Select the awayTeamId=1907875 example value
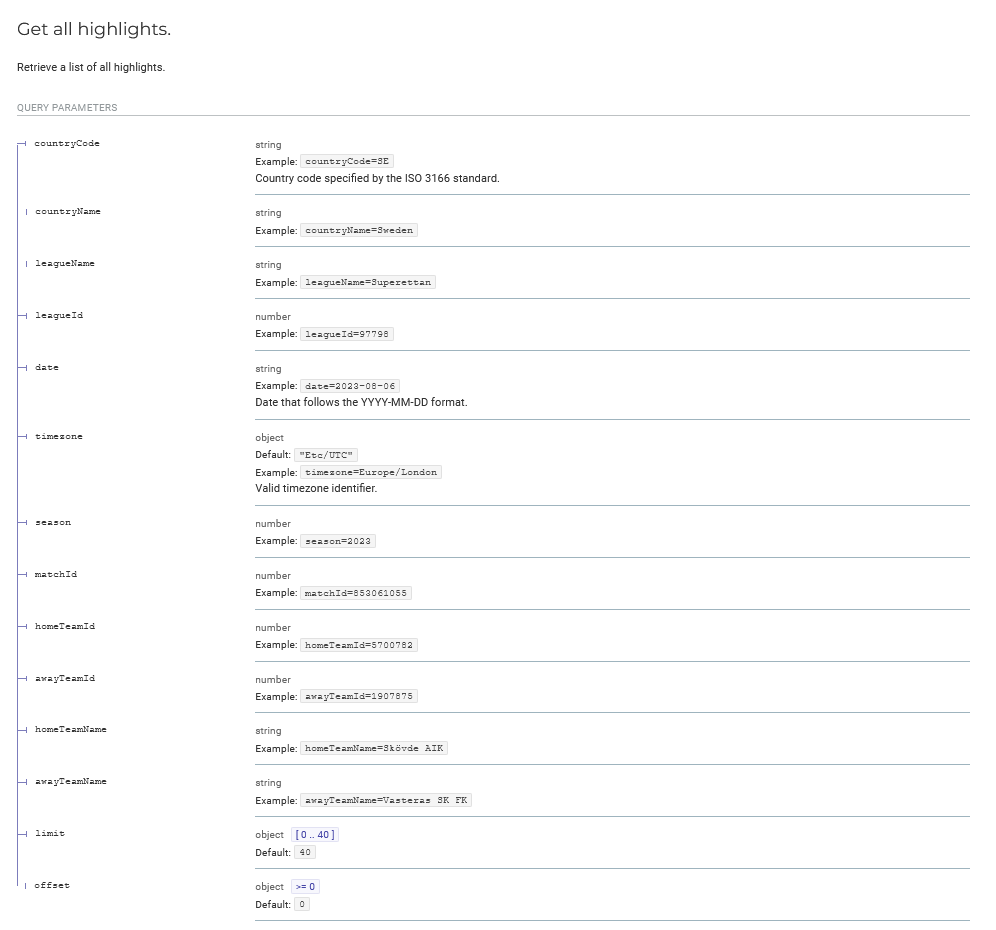 [x=359, y=697]
